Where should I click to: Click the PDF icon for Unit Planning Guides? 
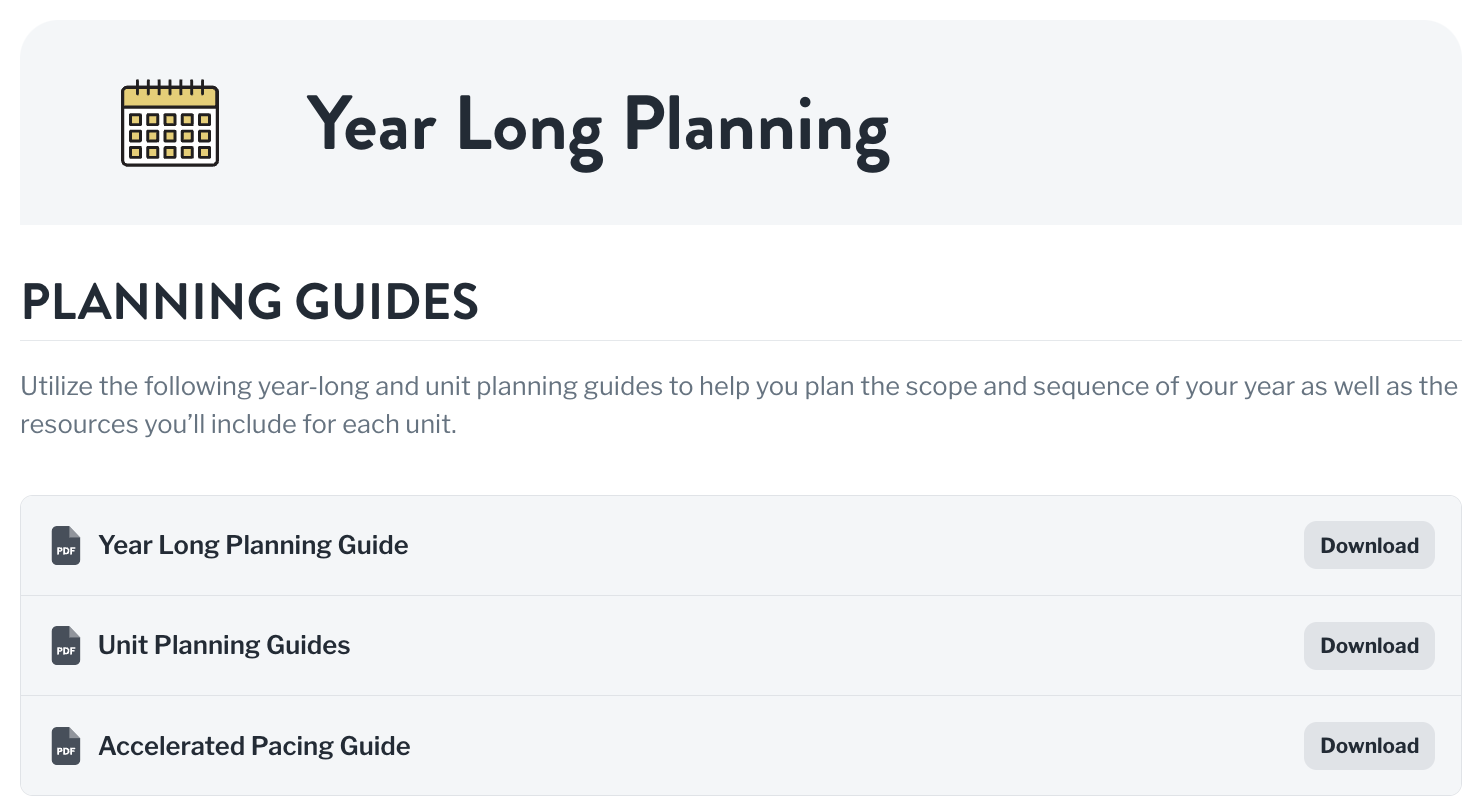pyautogui.click(x=65, y=645)
